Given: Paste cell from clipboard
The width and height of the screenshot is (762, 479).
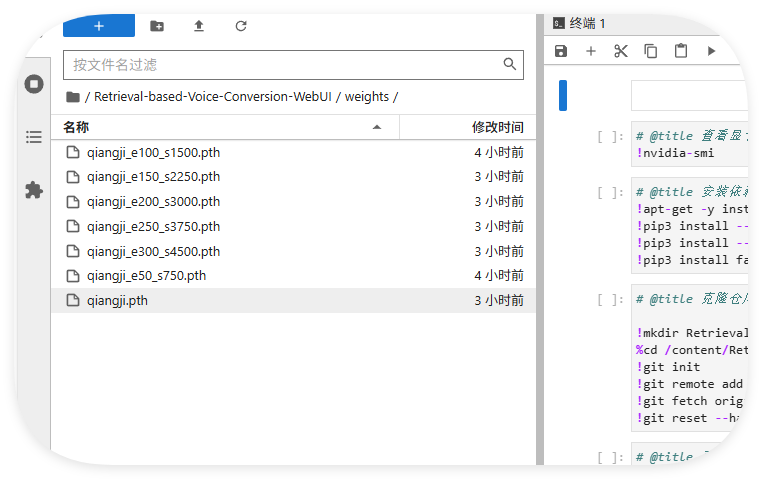Looking at the screenshot, I should [681, 51].
